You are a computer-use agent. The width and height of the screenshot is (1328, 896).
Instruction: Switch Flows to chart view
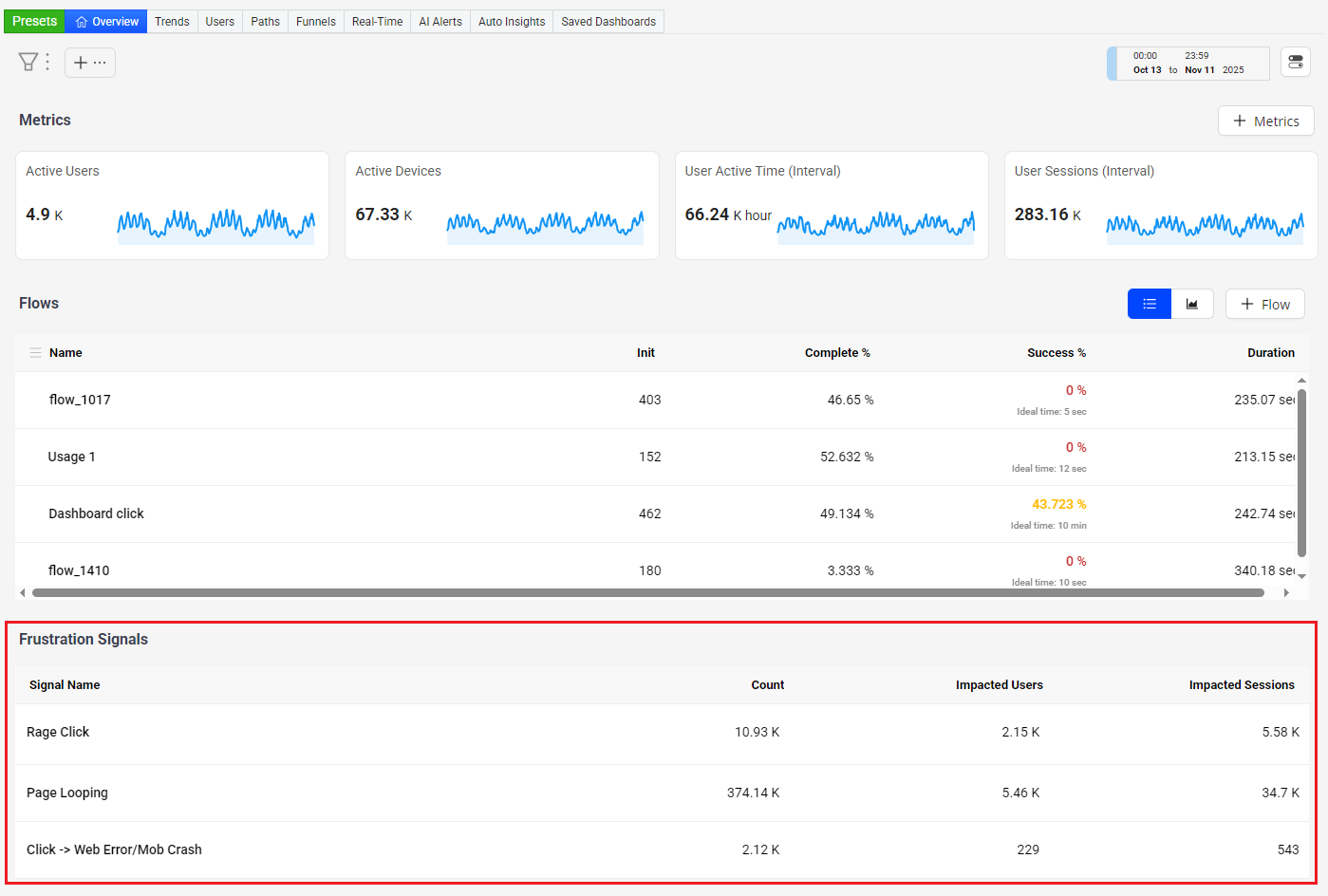pos(1192,304)
